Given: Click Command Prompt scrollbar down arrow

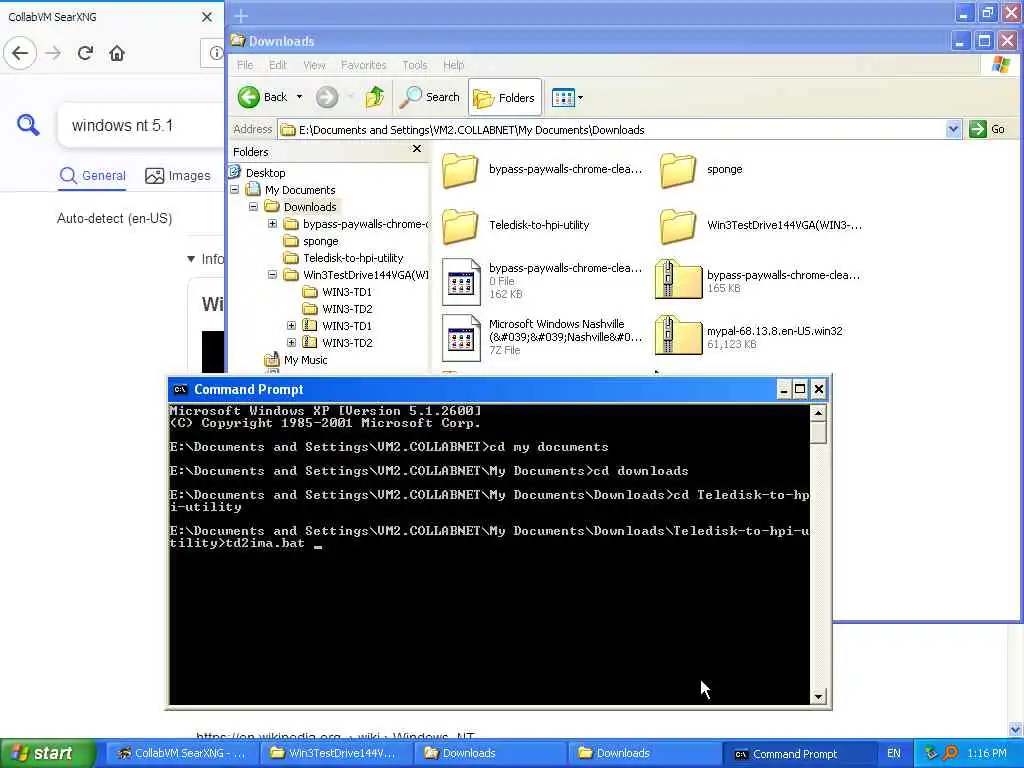Looking at the screenshot, I should coord(818,697).
